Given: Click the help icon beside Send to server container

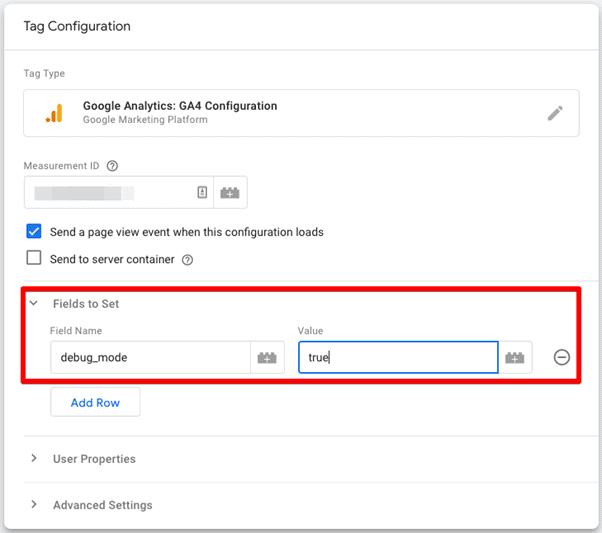Looking at the screenshot, I should click(x=187, y=260).
